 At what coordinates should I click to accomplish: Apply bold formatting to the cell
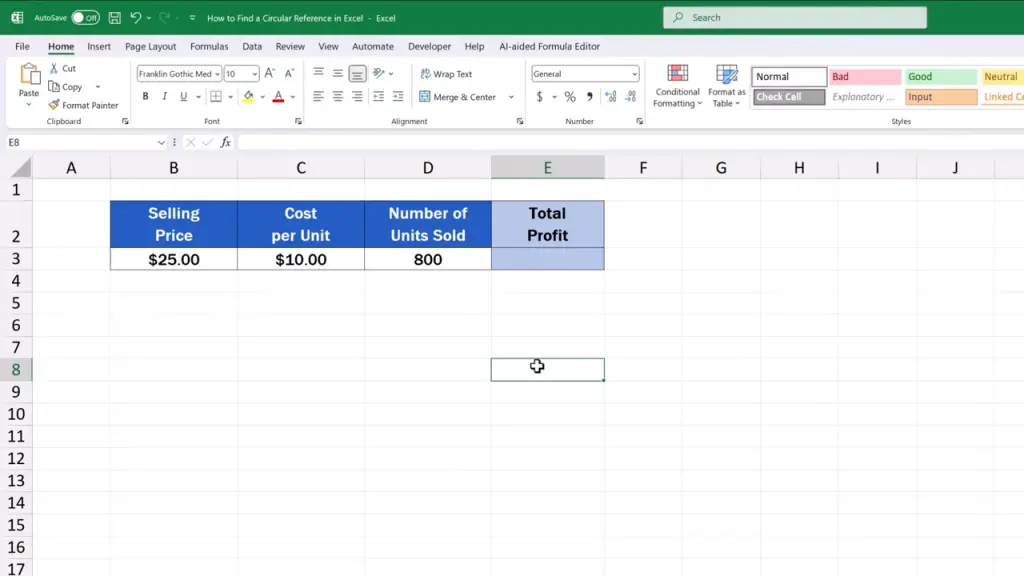[x=145, y=97]
